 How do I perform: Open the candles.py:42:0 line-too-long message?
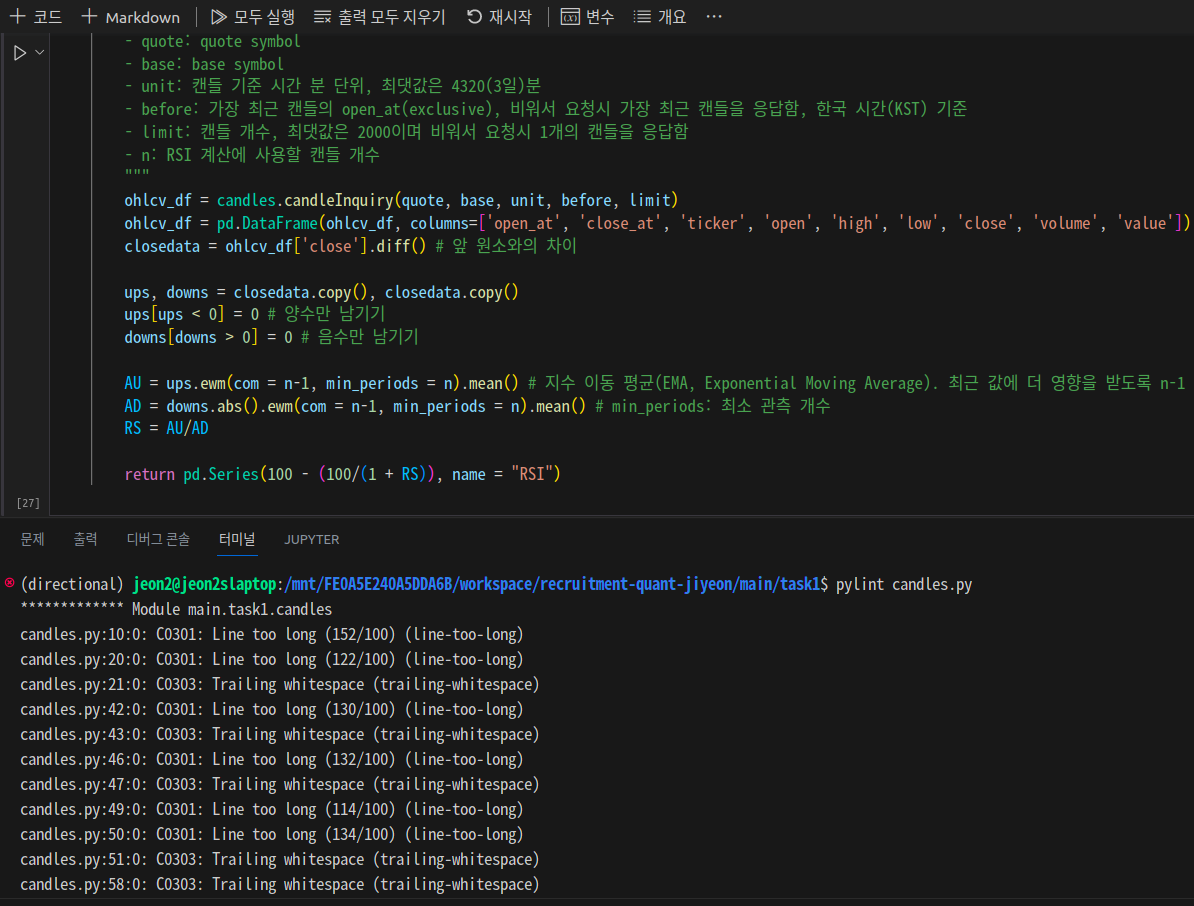point(272,710)
